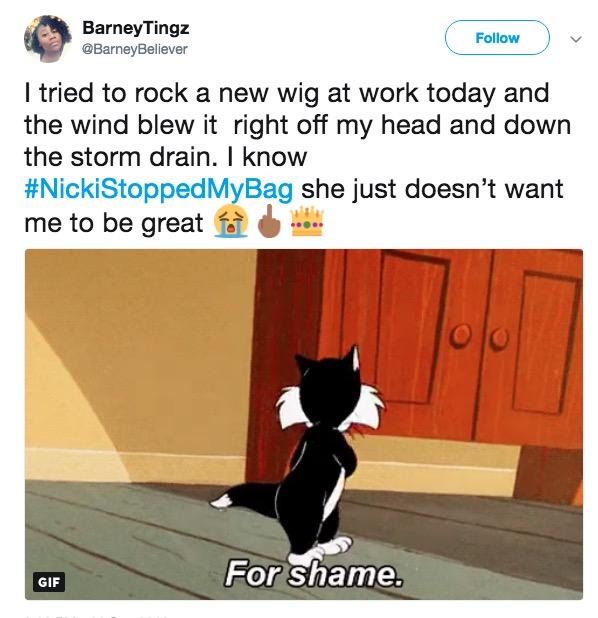Expand the tweet options chevron menu

tap(576, 39)
